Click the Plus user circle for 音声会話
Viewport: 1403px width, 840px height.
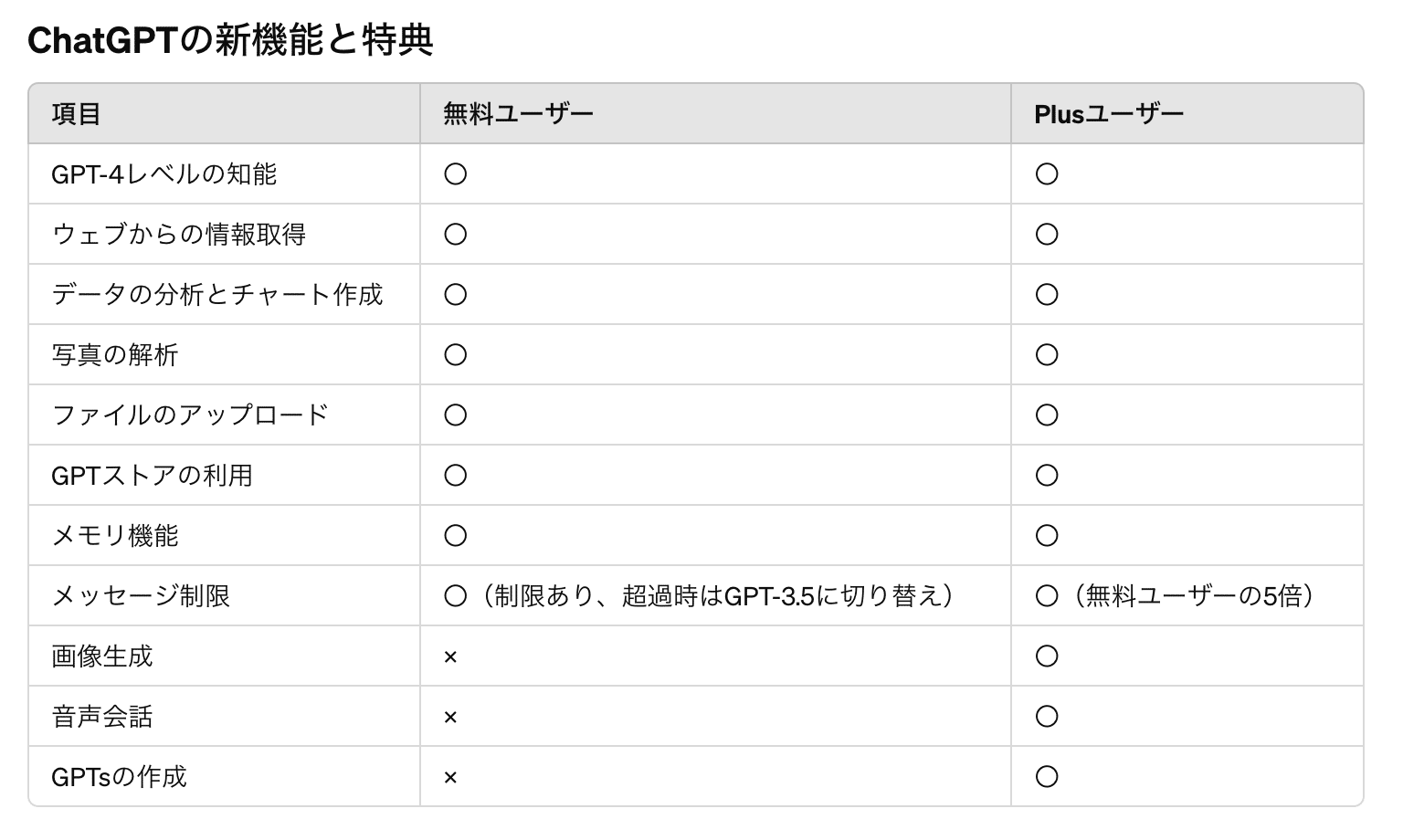click(1047, 717)
